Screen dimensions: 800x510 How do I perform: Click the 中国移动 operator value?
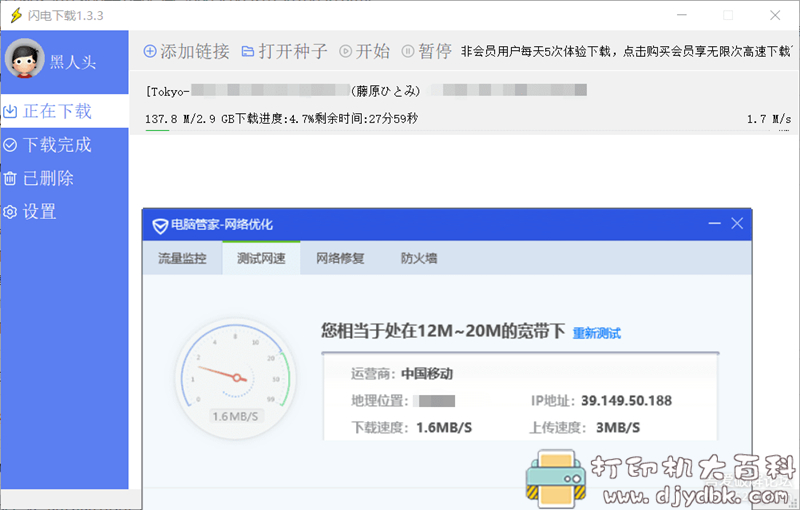pyautogui.click(x=427, y=374)
